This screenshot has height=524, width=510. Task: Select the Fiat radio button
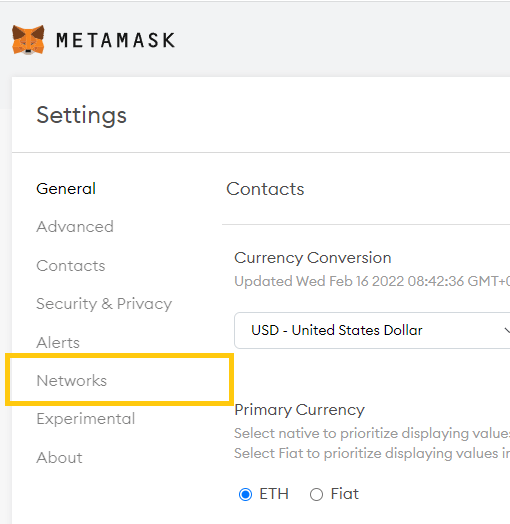pyautogui.click(x=316, y=494)
